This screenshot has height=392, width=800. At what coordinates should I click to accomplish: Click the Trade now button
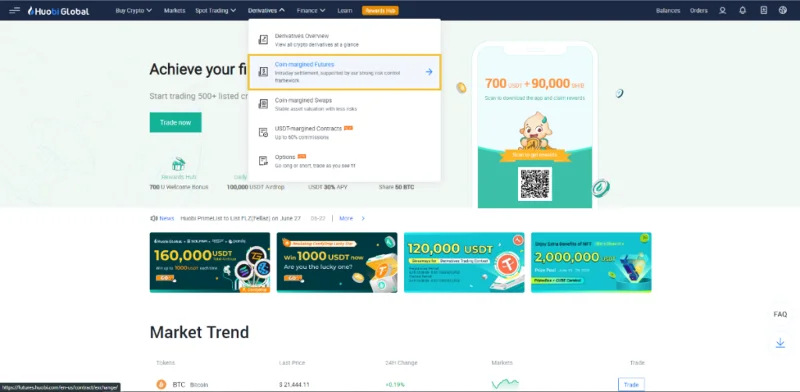176,122
